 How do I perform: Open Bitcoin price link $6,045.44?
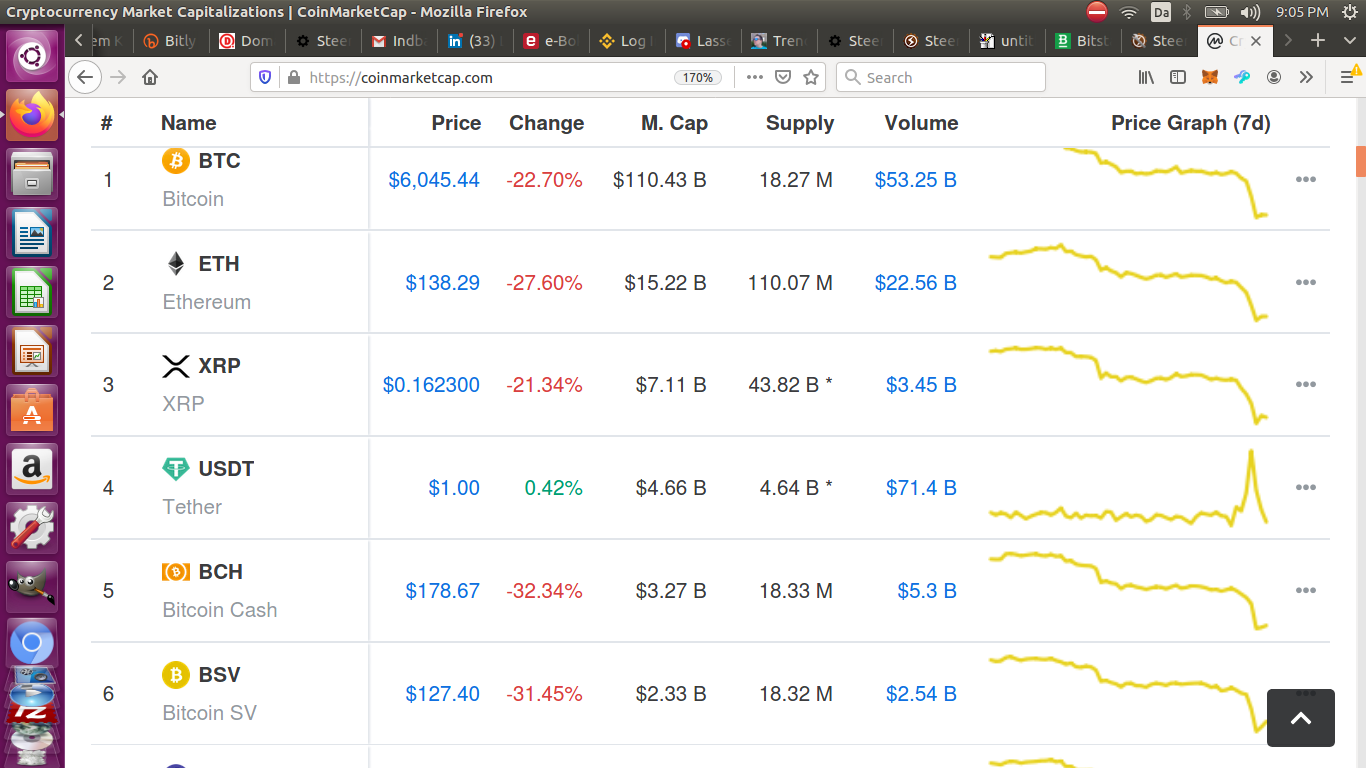(434, 180)
